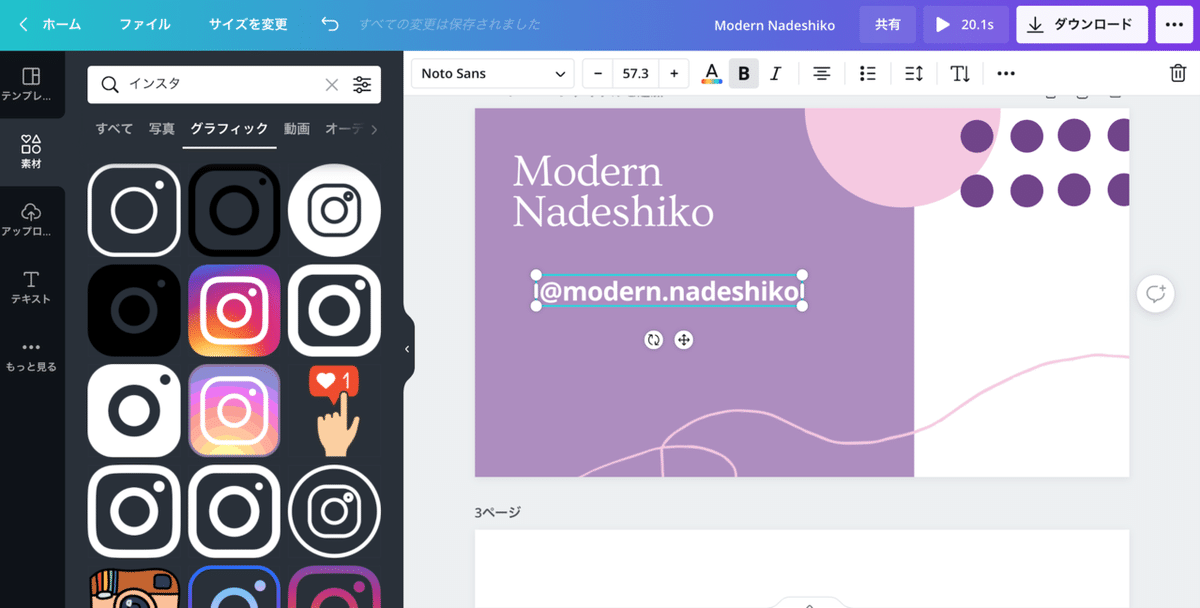Toggle bold formatting
The width and height of the screenshot is (1200, 608).
tap(743, 74)
